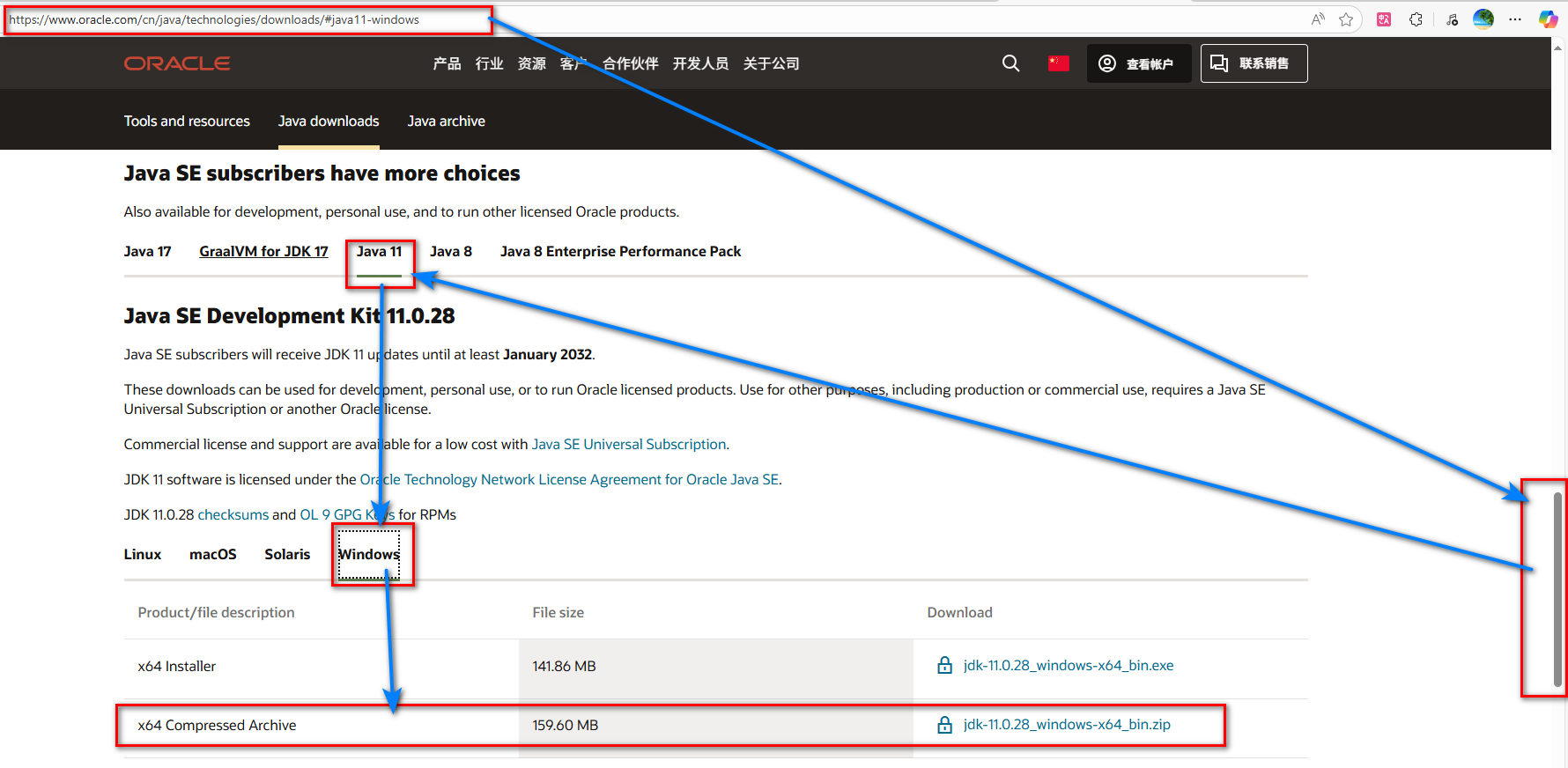Image resolution: width=1568 pixels, height=768 pixels.
Task: Download jdk-11.0.28_windows-x64_bin.zip
Action: pyautogui.click(x=1067, y=725)
